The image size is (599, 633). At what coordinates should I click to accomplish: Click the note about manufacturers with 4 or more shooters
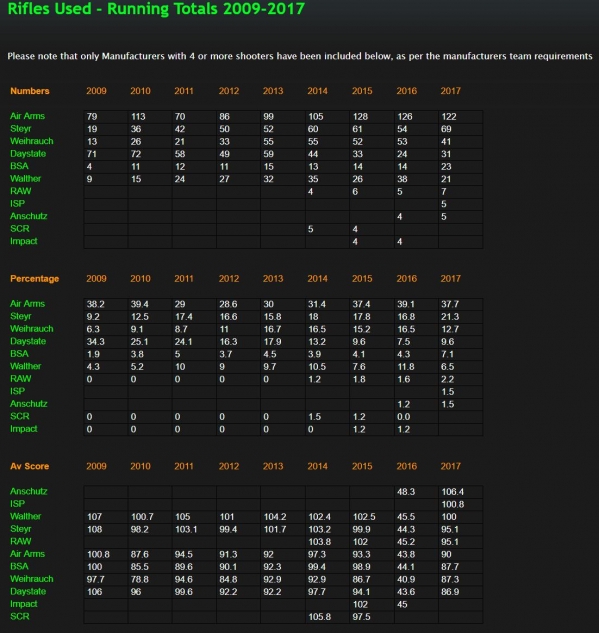point(300,56)
